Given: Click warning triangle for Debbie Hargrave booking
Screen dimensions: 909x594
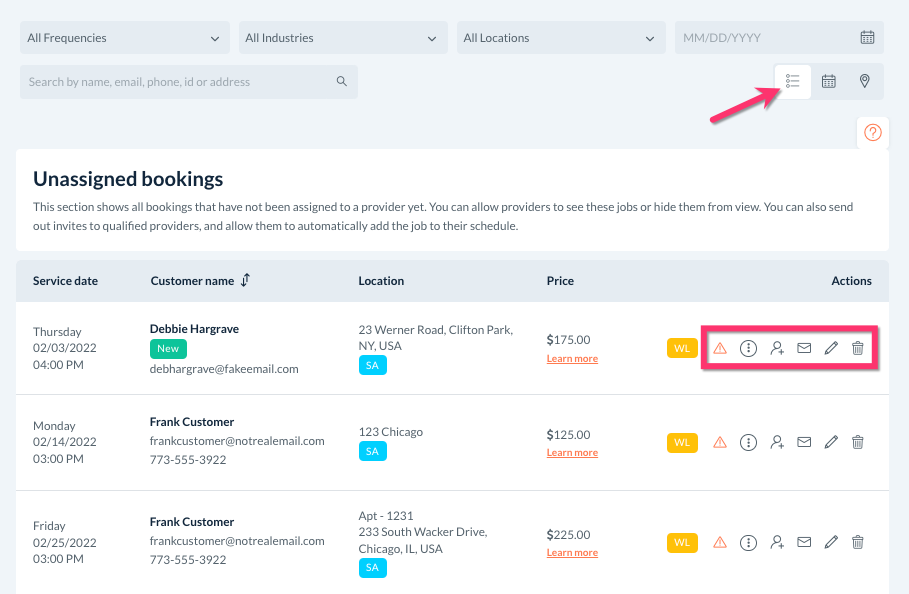Looking at the screenshot, I should point(720,348).
